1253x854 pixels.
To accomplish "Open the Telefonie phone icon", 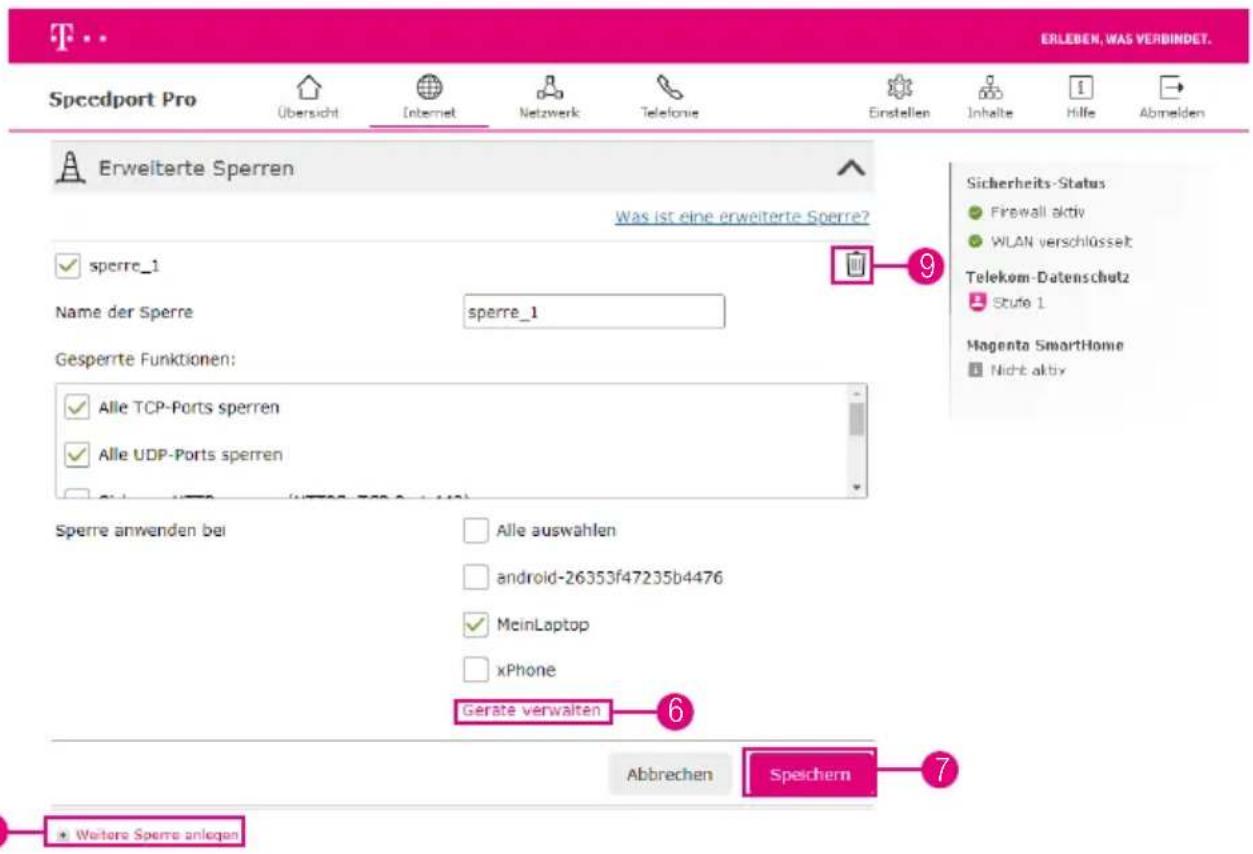I will click(669, 89).
